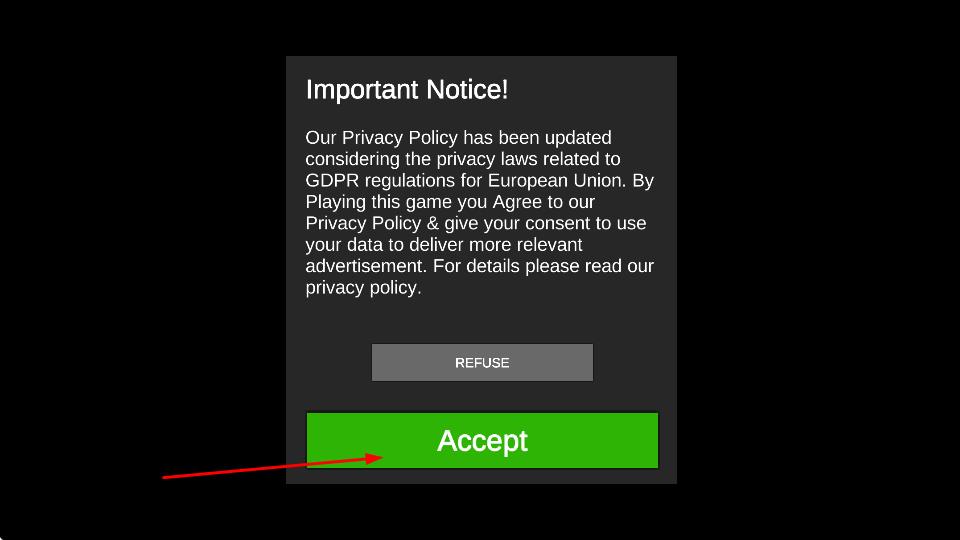Click the 'Our Privacy Policy' opening words

point(381,138)
